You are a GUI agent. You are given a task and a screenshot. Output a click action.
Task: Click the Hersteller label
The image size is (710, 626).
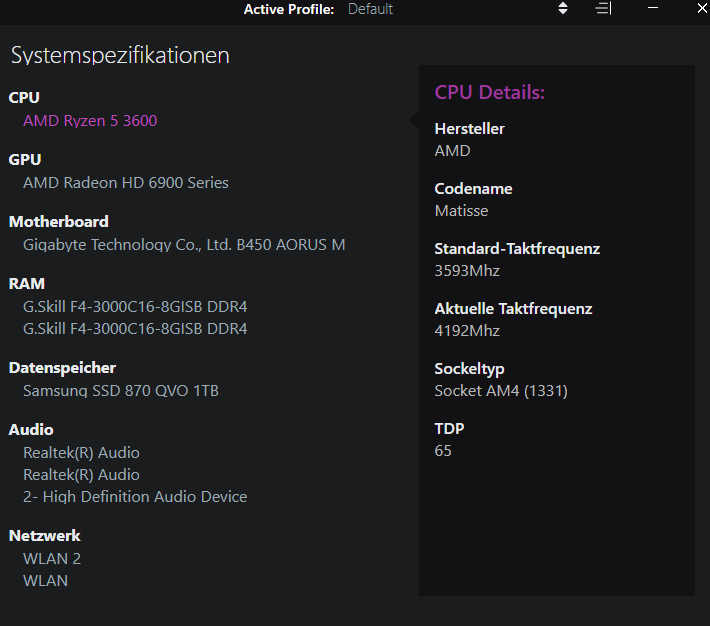pyautogui.click(x=470, y=129)
